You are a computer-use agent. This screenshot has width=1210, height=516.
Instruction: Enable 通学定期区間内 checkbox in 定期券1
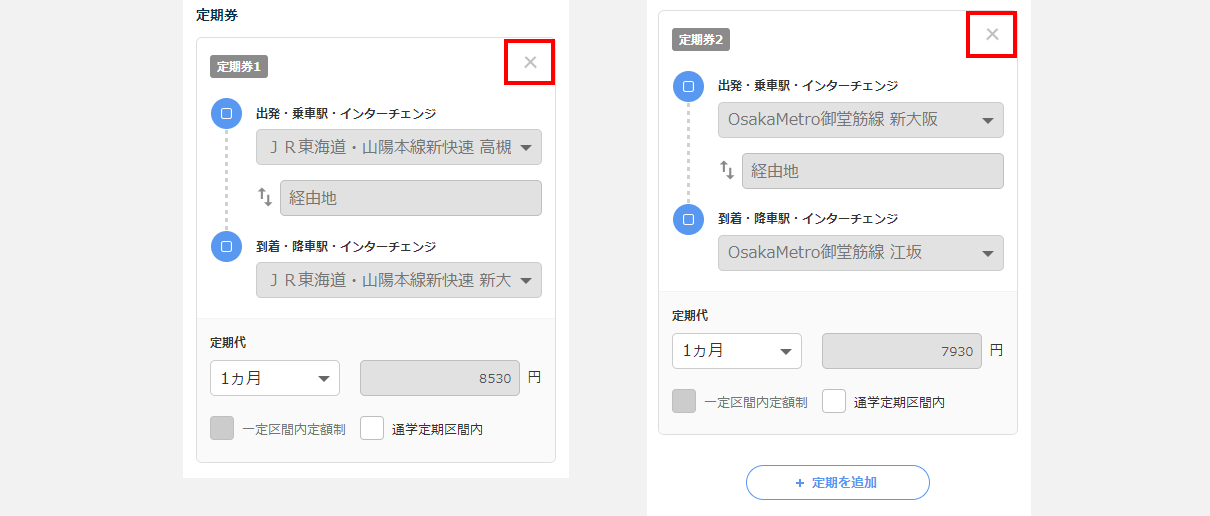coord(372,429)
